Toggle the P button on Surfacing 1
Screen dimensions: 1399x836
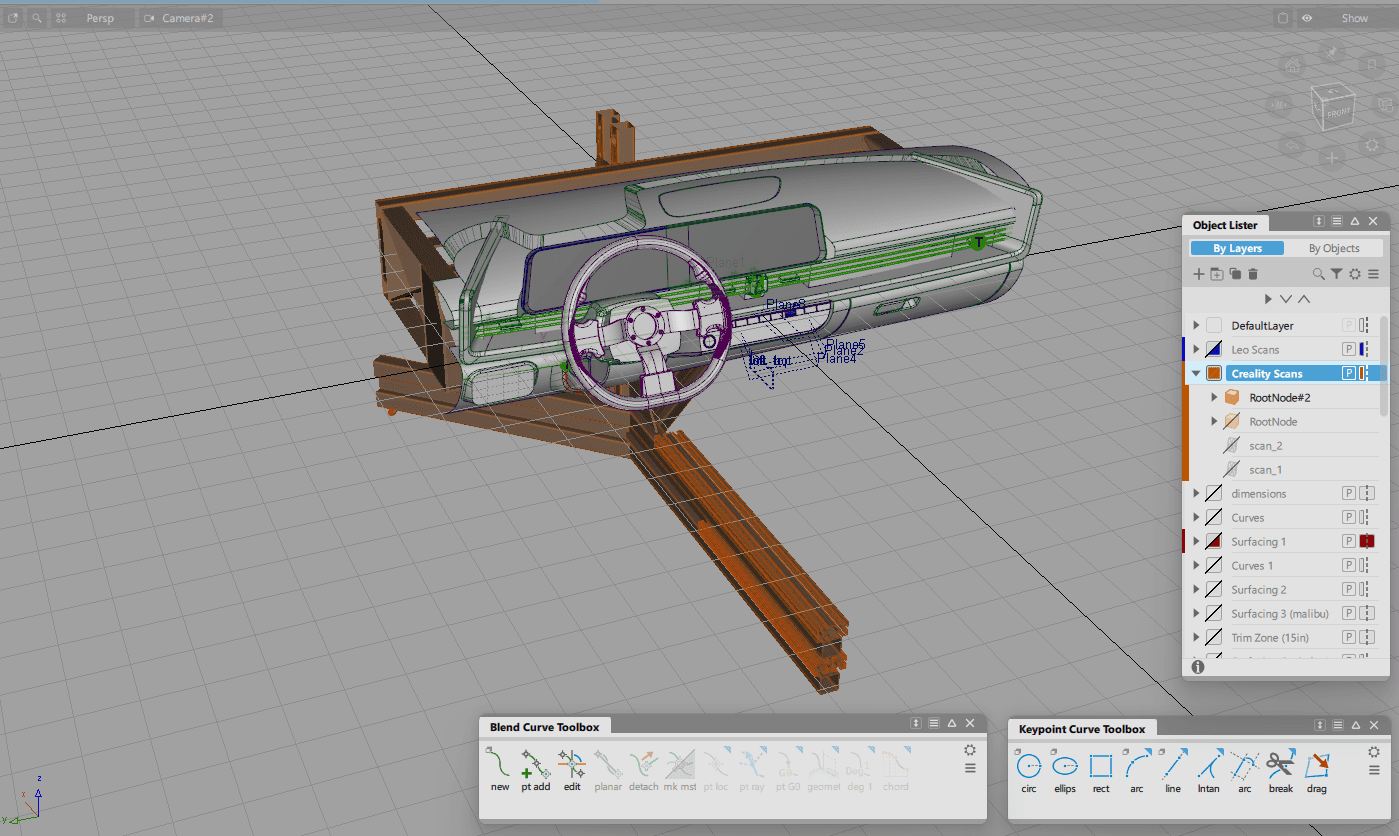[x=1348, y=541]
